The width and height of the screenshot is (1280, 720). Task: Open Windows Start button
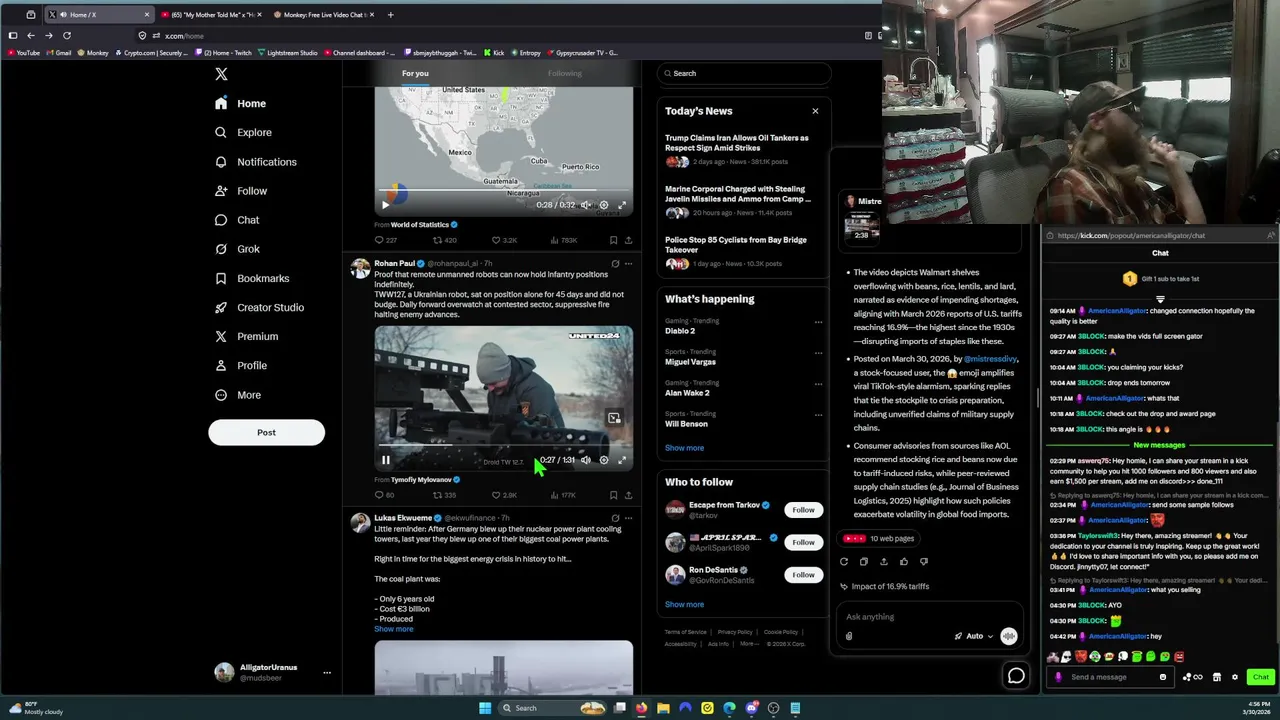[485, 708]
